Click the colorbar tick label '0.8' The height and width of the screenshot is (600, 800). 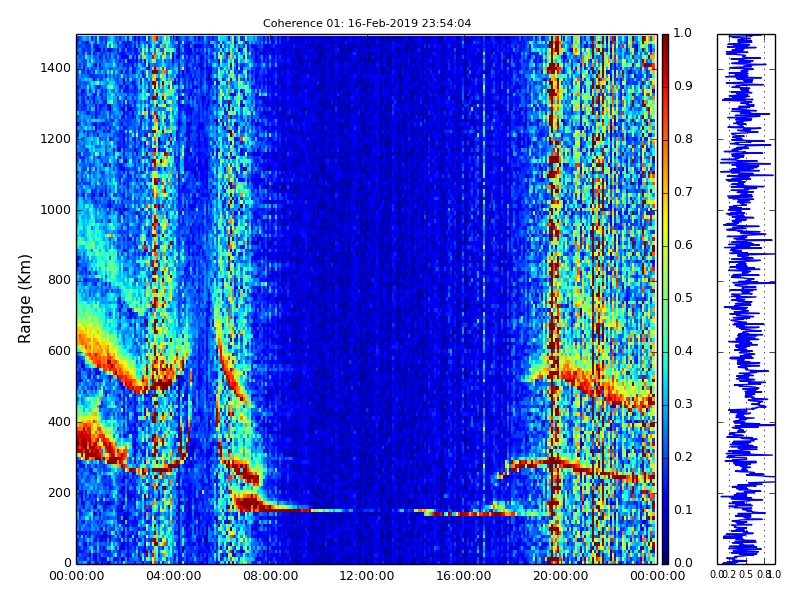point(683,139)
